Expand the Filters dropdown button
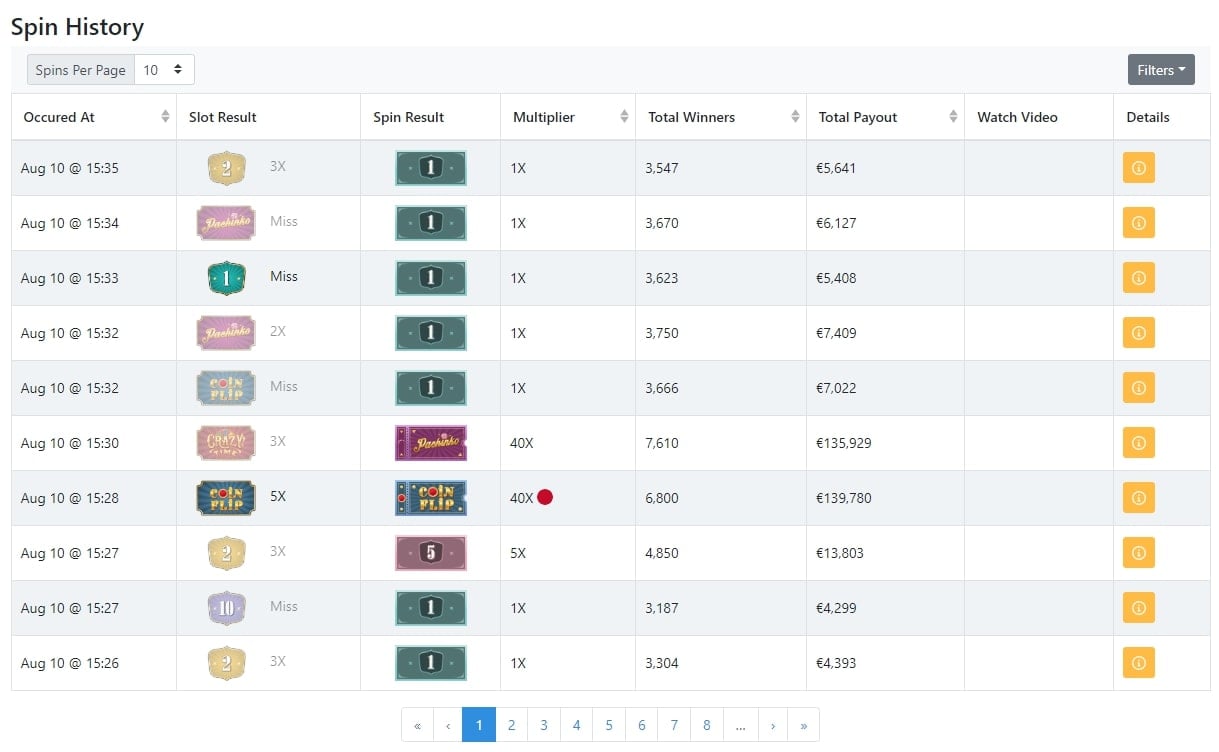Screen dimensions: 1219x752 click(1161, 70)
